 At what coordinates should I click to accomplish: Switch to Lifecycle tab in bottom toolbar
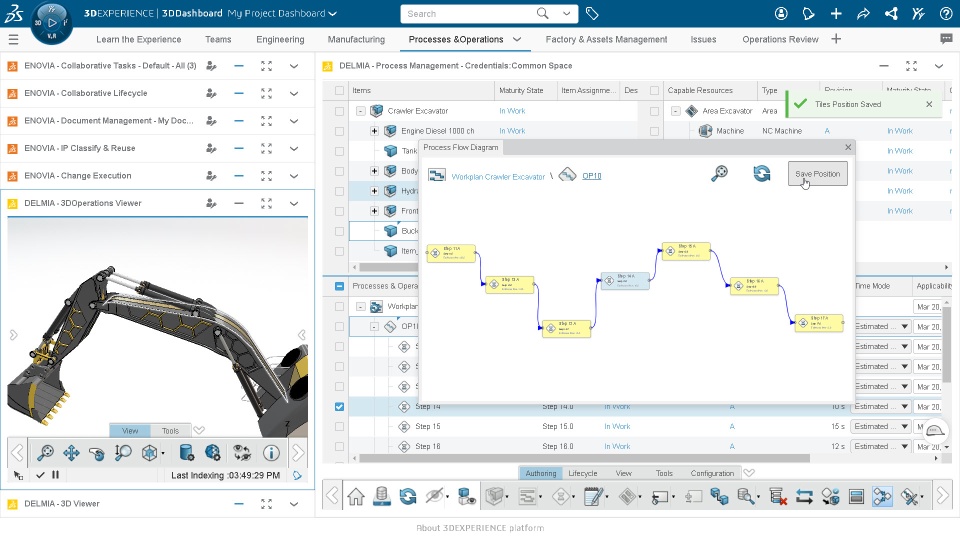(582, 473)
